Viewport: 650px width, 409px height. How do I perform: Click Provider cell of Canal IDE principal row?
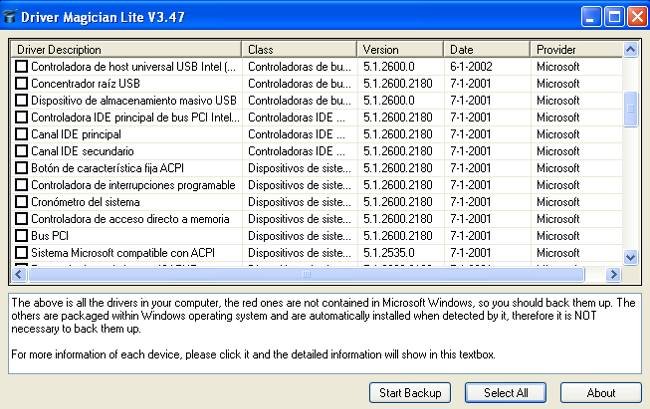tap(558, 134)
